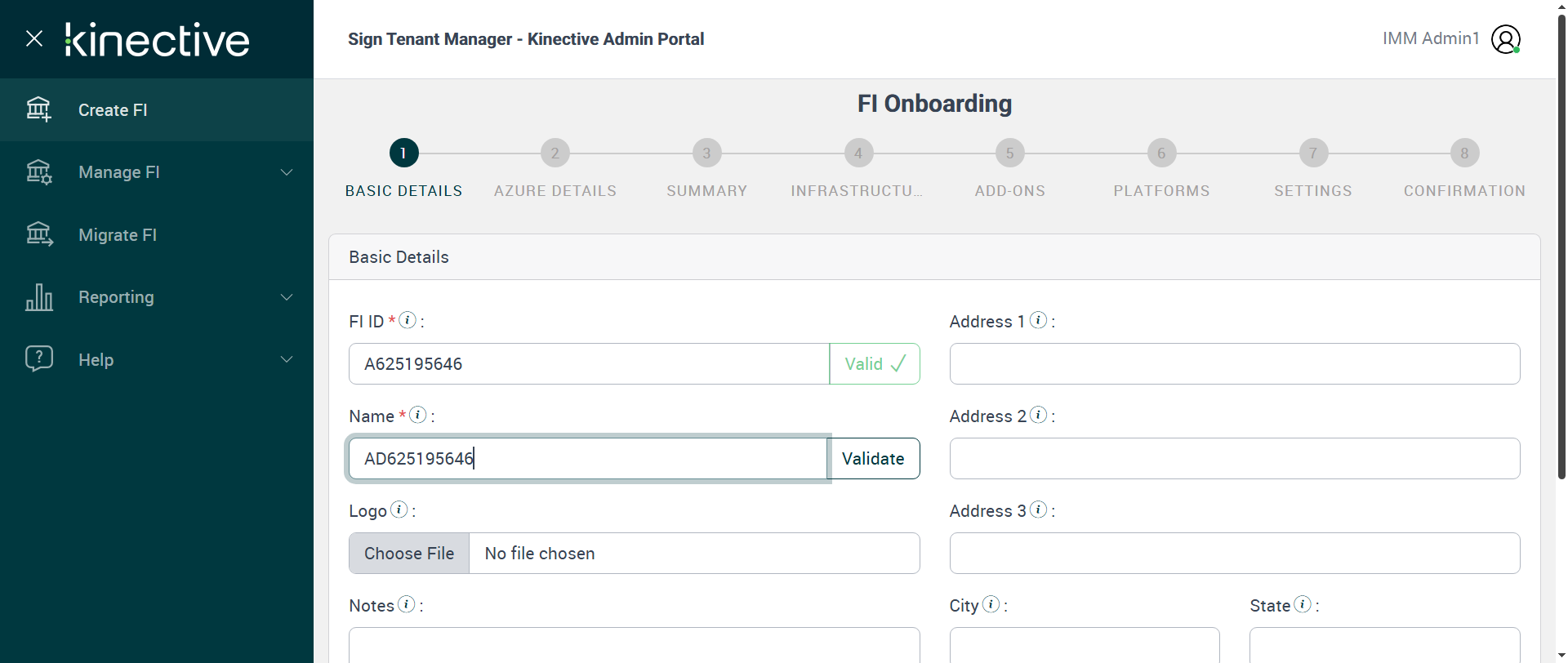Click the Help question bubble icon
The width and height of the screenshot is (1568, 663).
[38, 359]
